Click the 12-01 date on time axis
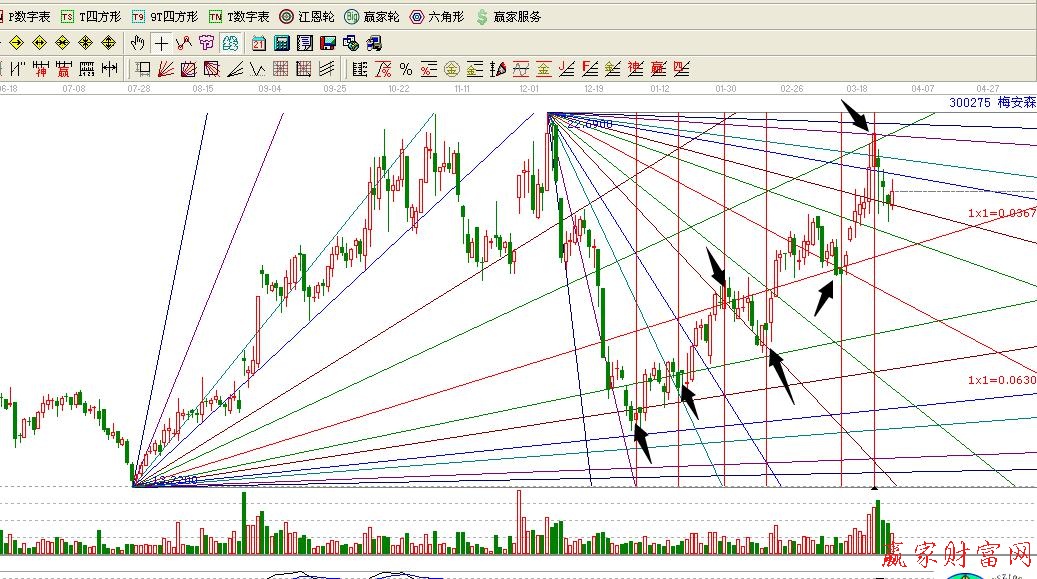The width and height of the screenshot is (1037, 579). click(x=530, y=89)
